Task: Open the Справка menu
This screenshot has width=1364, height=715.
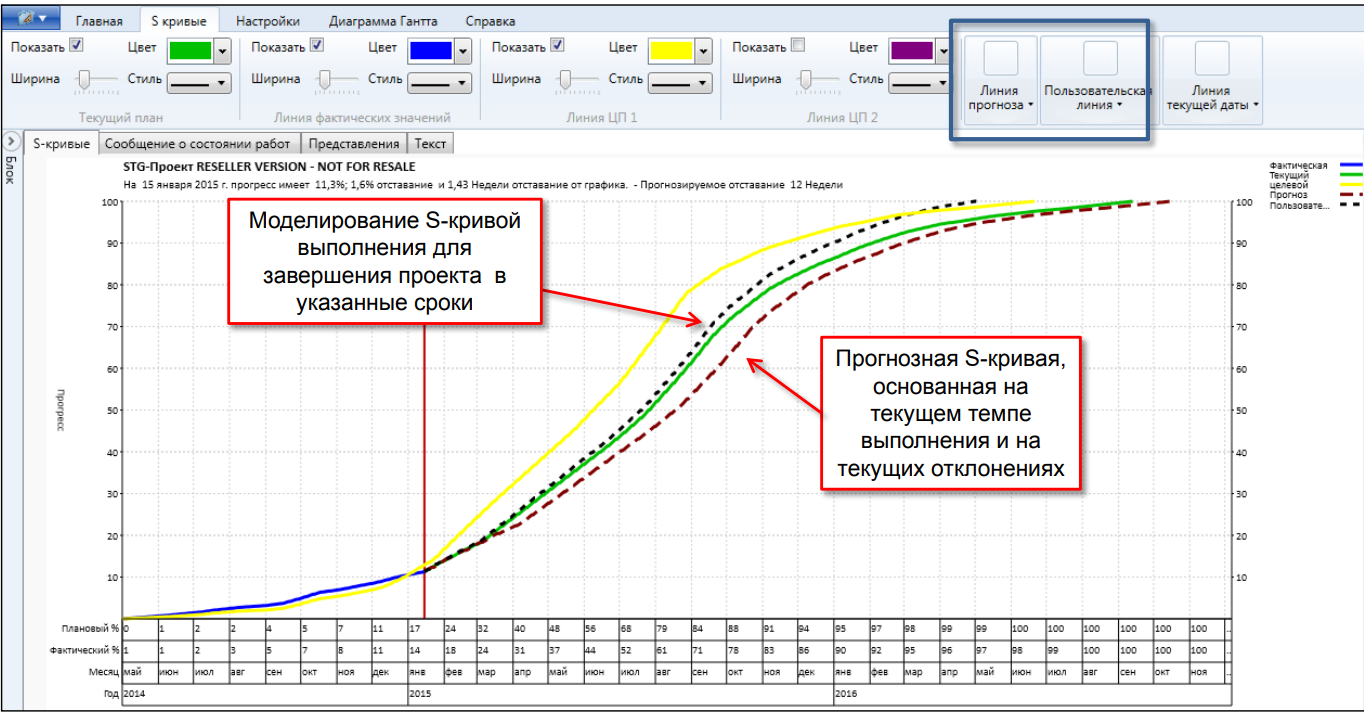Action: pyautogui.click(x=490, y=19)
